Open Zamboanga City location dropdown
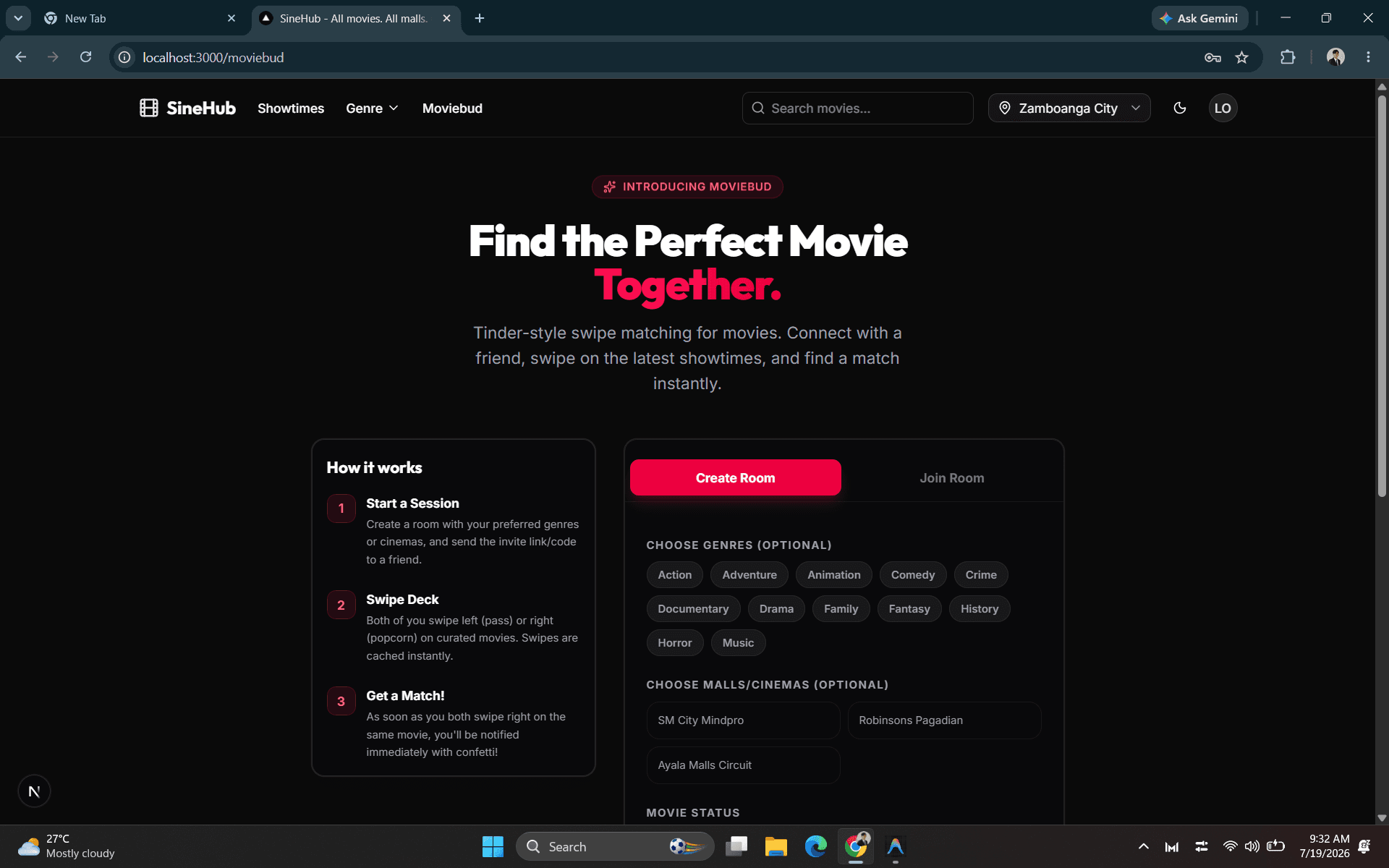 coord(1069,109)
